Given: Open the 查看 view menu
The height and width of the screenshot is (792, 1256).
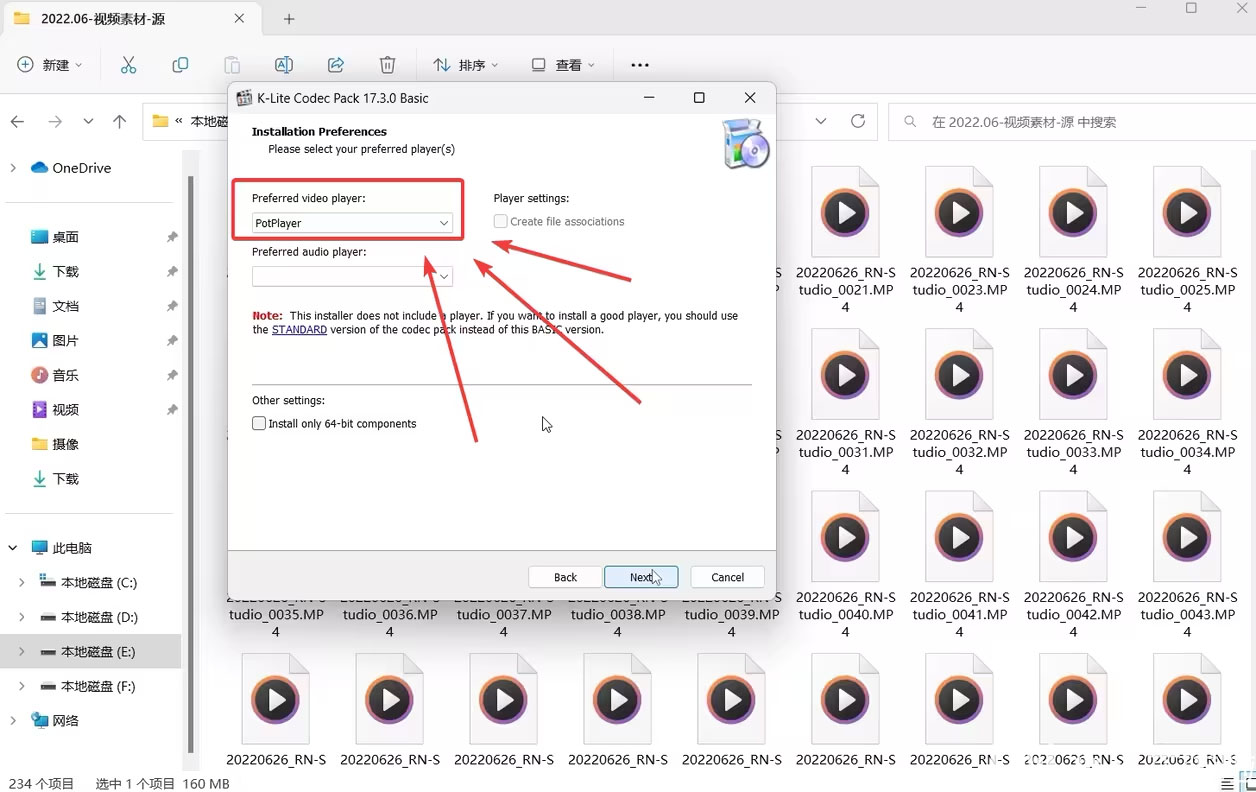Looking at the screenshot, I should 563,65.
